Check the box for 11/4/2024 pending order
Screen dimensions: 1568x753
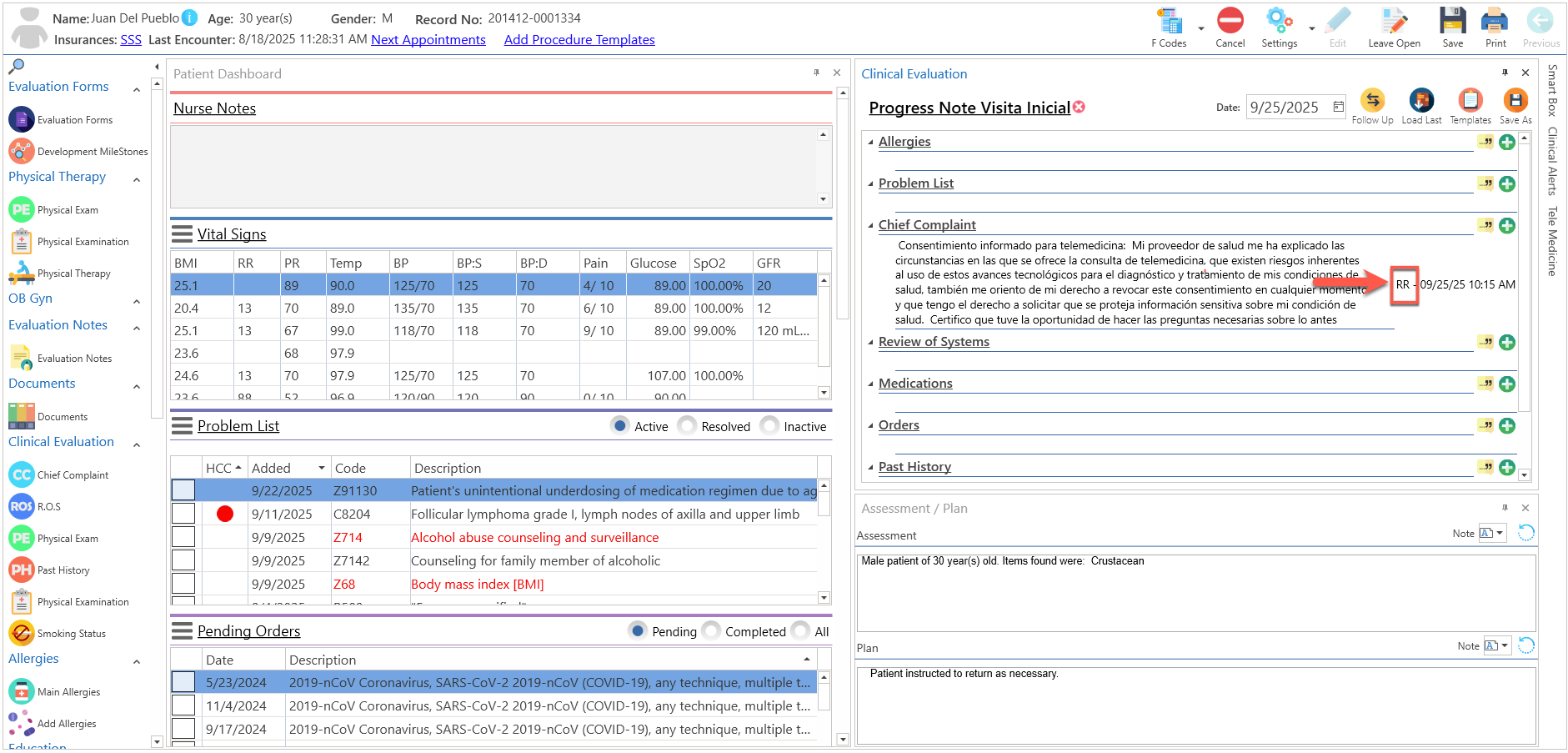pos(183,705)
